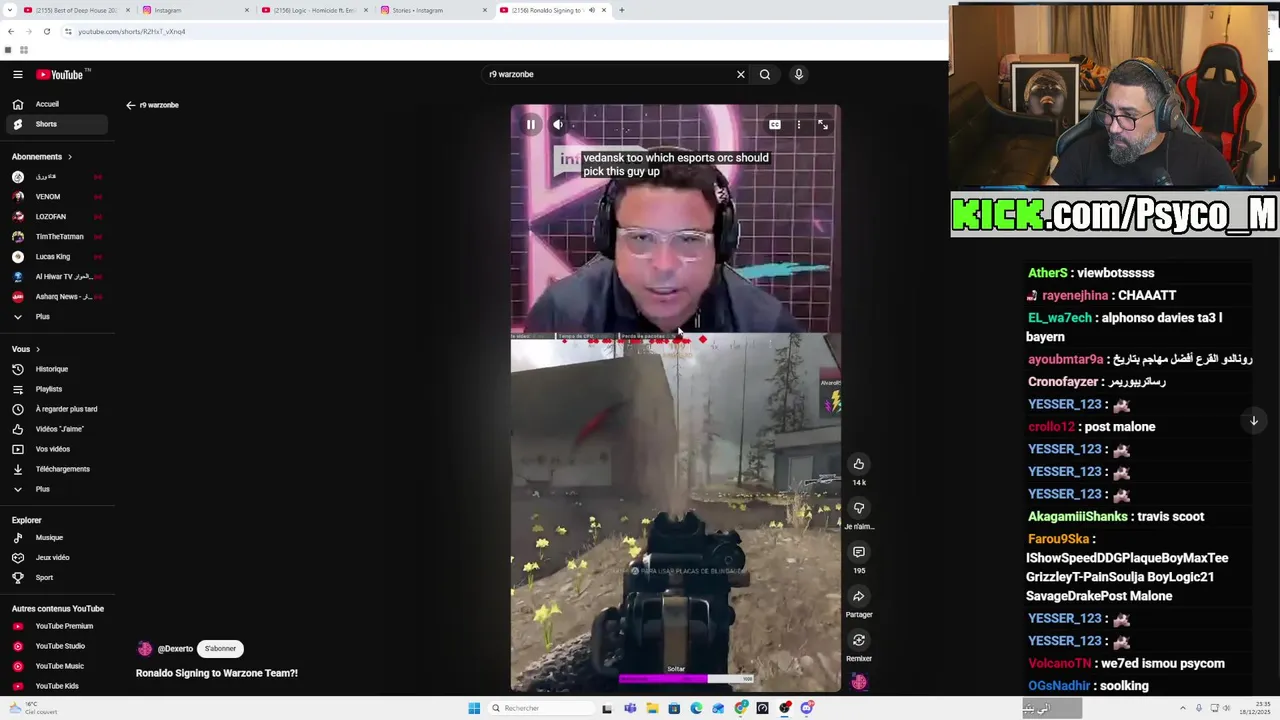Open the Windows Start menu

(x=474, y=708)
